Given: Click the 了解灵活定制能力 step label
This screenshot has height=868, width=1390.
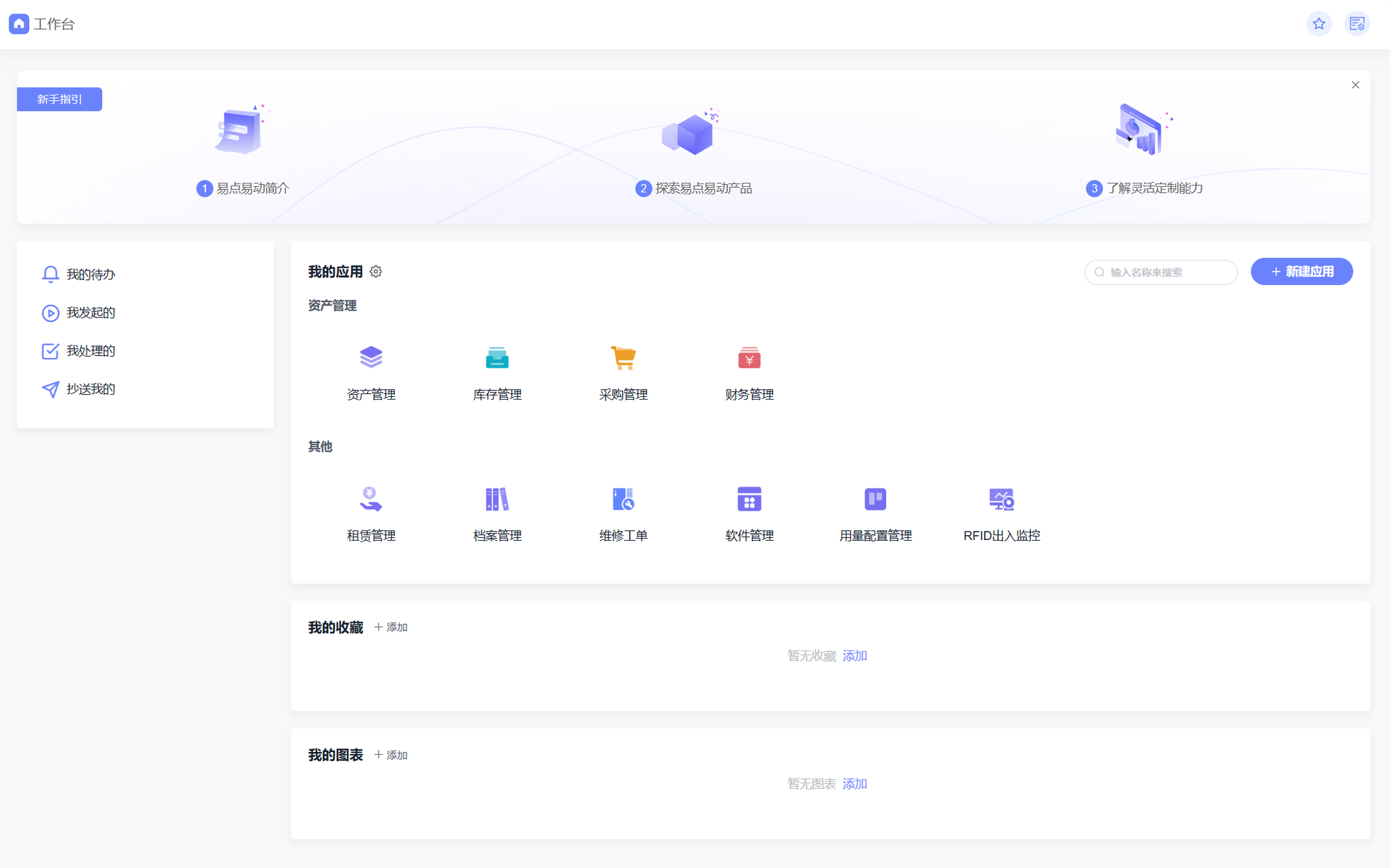Looking at the screenshot, I should [1154, 188].
